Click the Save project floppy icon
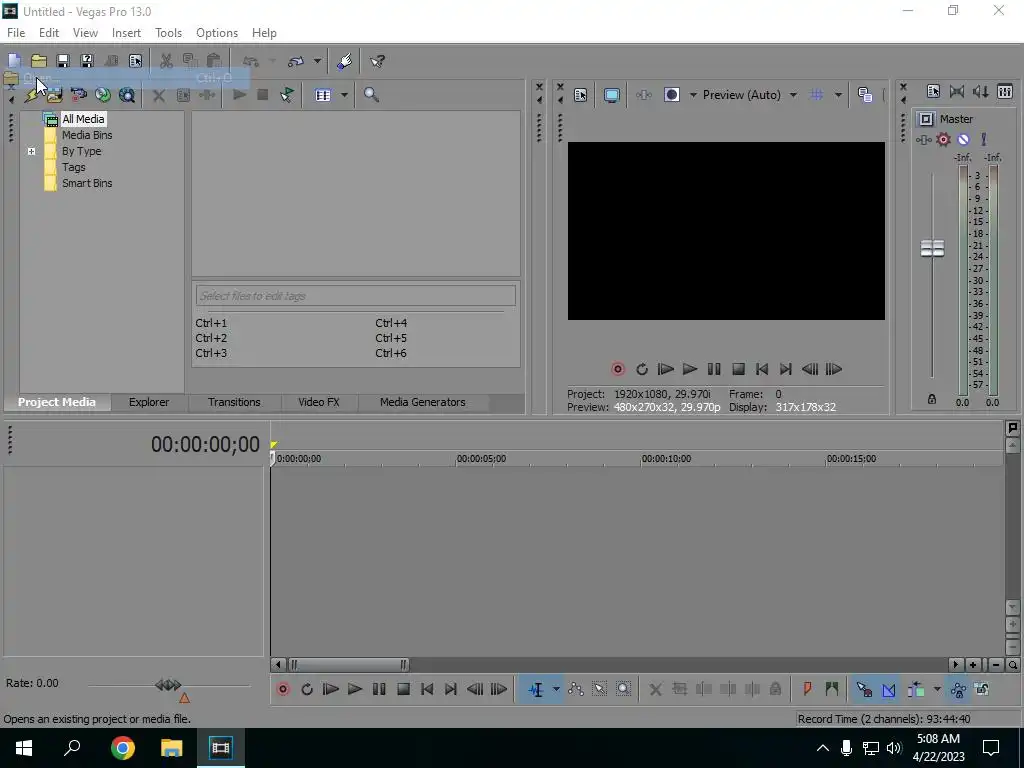Viewport: 1024px width, 768px height. [63, 61]
